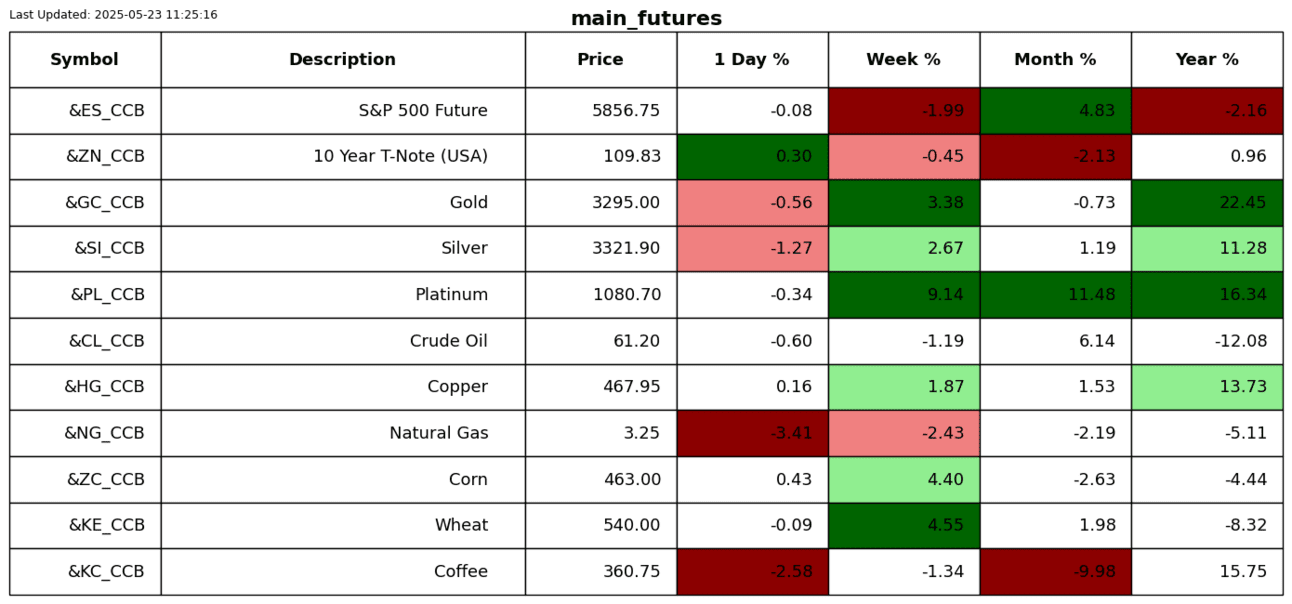Click the 1 Day % column header
The width and height of the screenshot is (1292, 604).
[752, 60]
